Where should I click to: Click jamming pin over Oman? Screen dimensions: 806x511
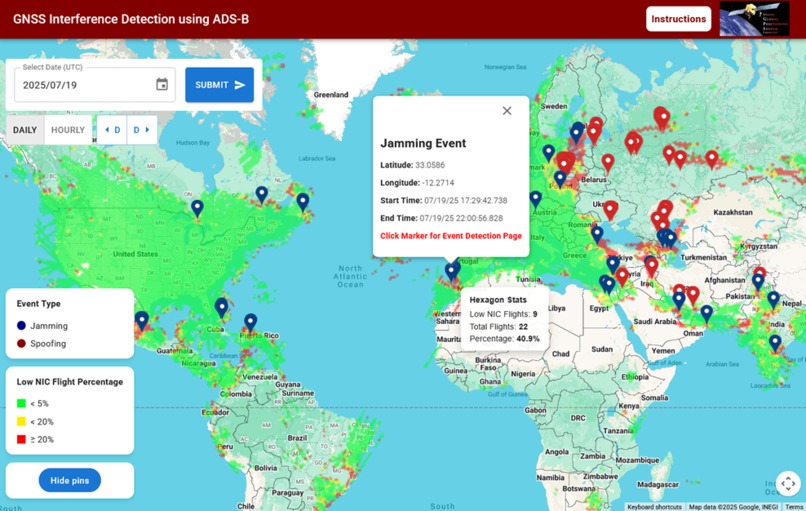tap(707, 313)
